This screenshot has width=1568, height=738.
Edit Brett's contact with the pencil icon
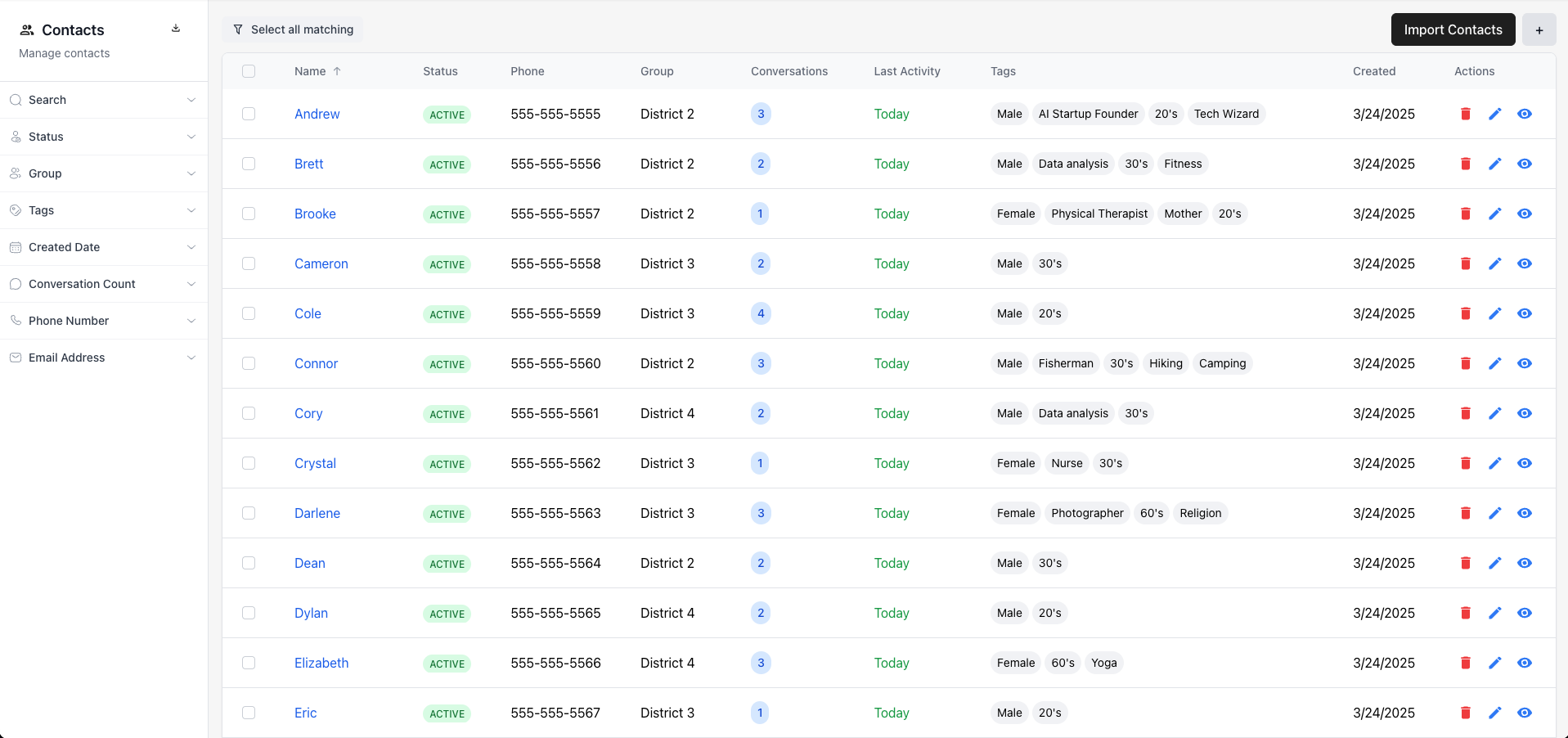(1495, 164)
